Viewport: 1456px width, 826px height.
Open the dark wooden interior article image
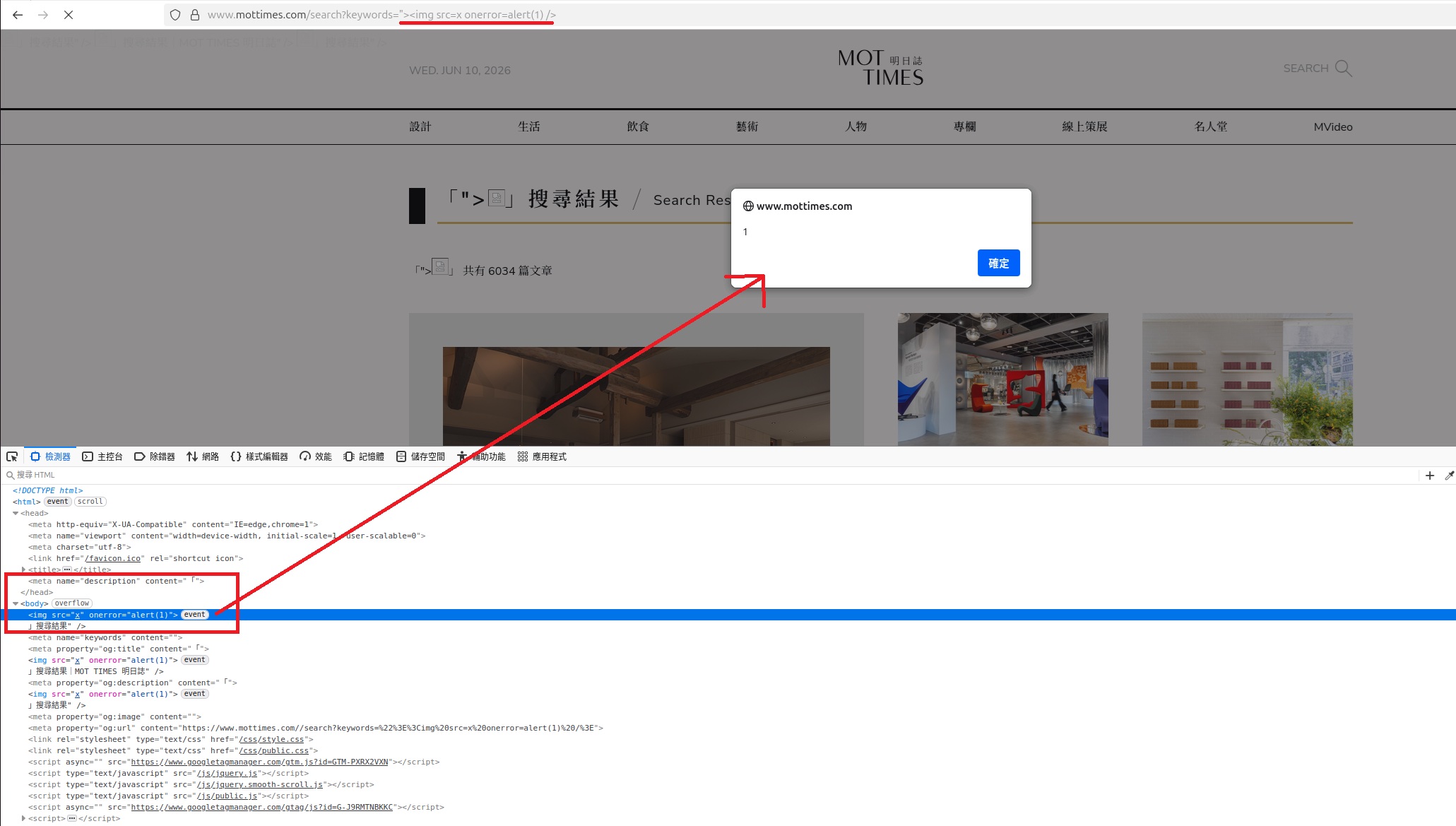(x=636, y=396)
